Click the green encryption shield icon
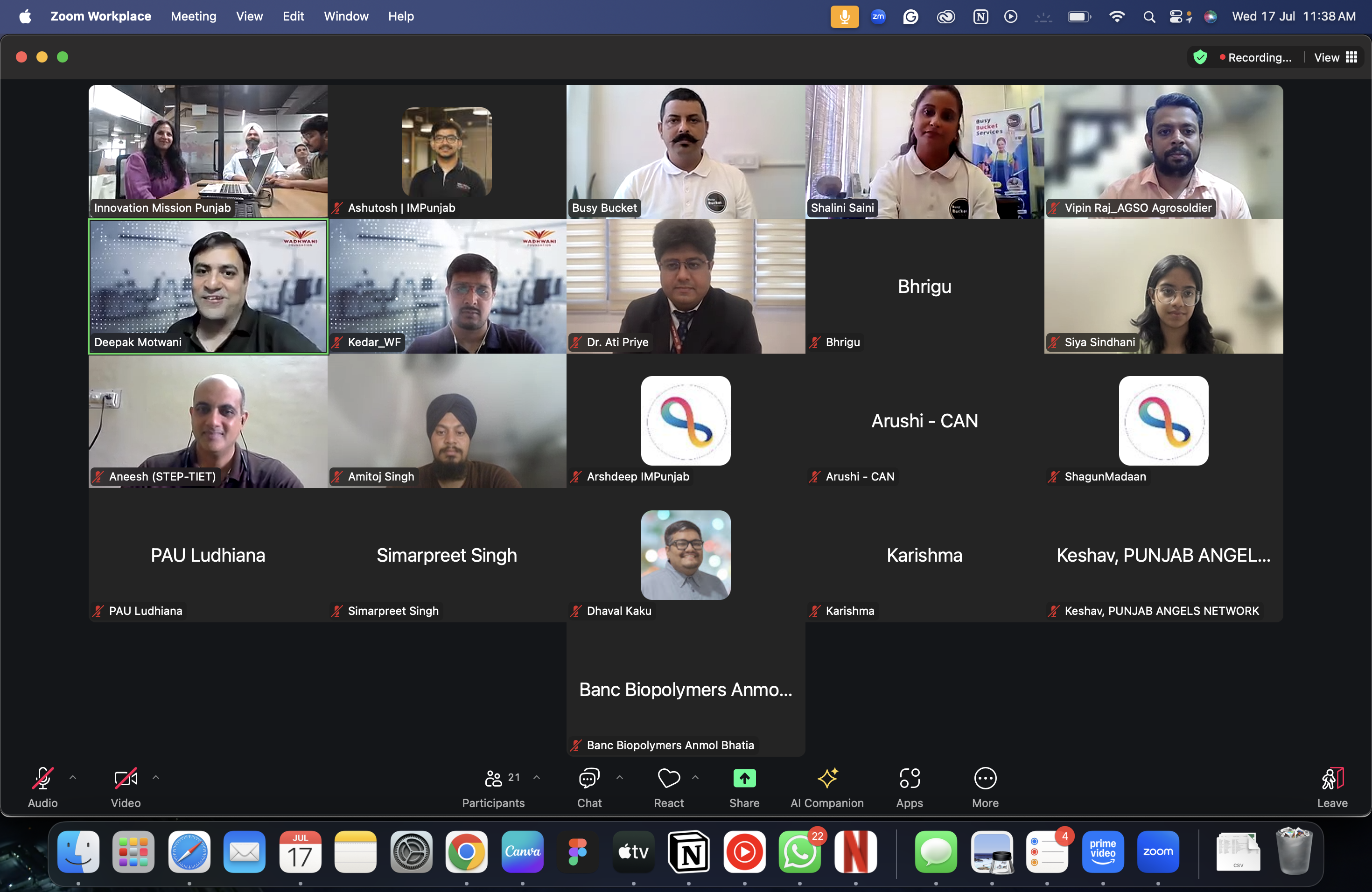This screenshot has height=892, width=1372. [x=1200, y=57]
